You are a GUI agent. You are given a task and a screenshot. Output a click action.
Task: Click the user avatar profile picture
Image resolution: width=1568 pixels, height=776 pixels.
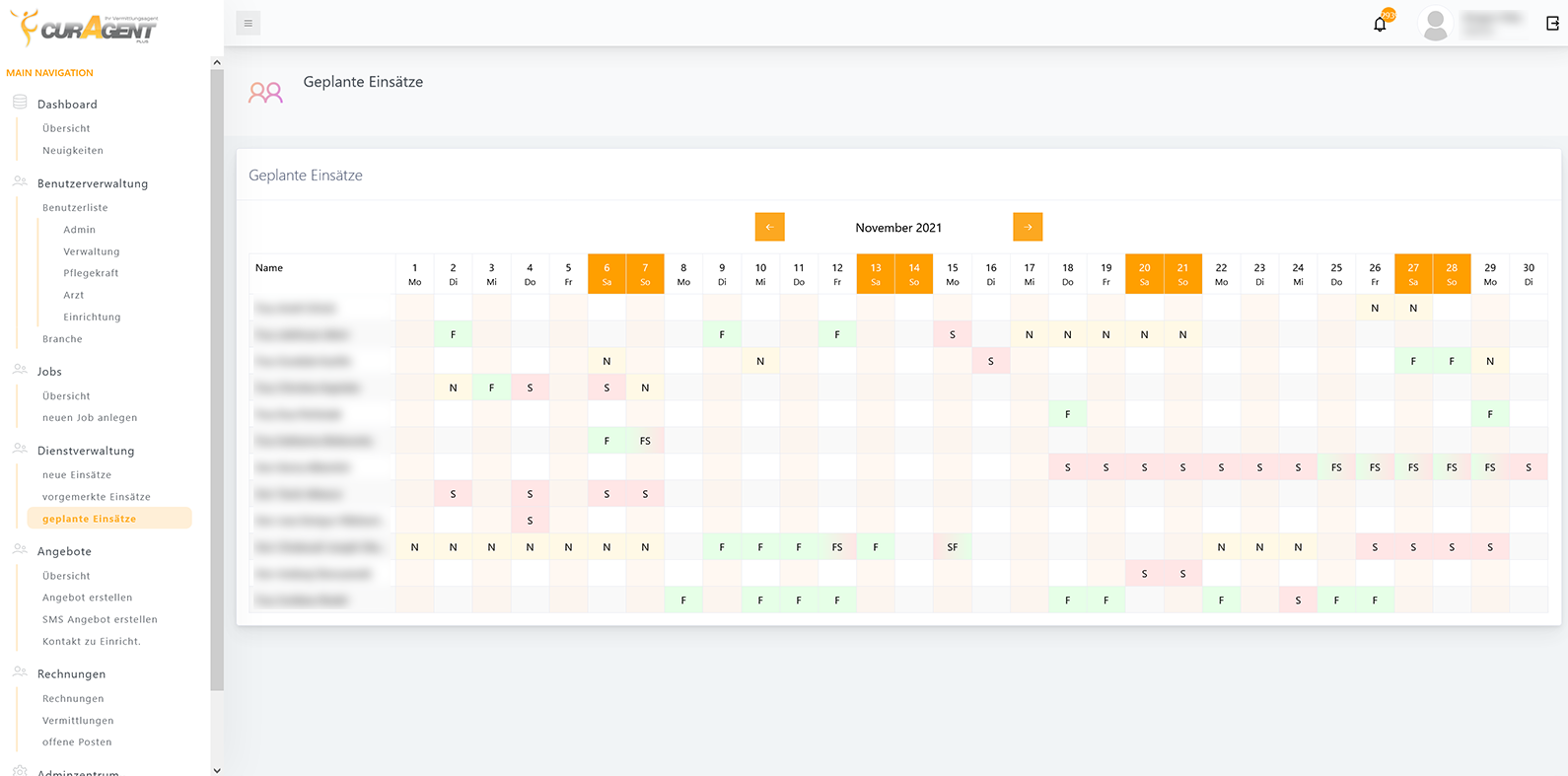coord(1435,24)
